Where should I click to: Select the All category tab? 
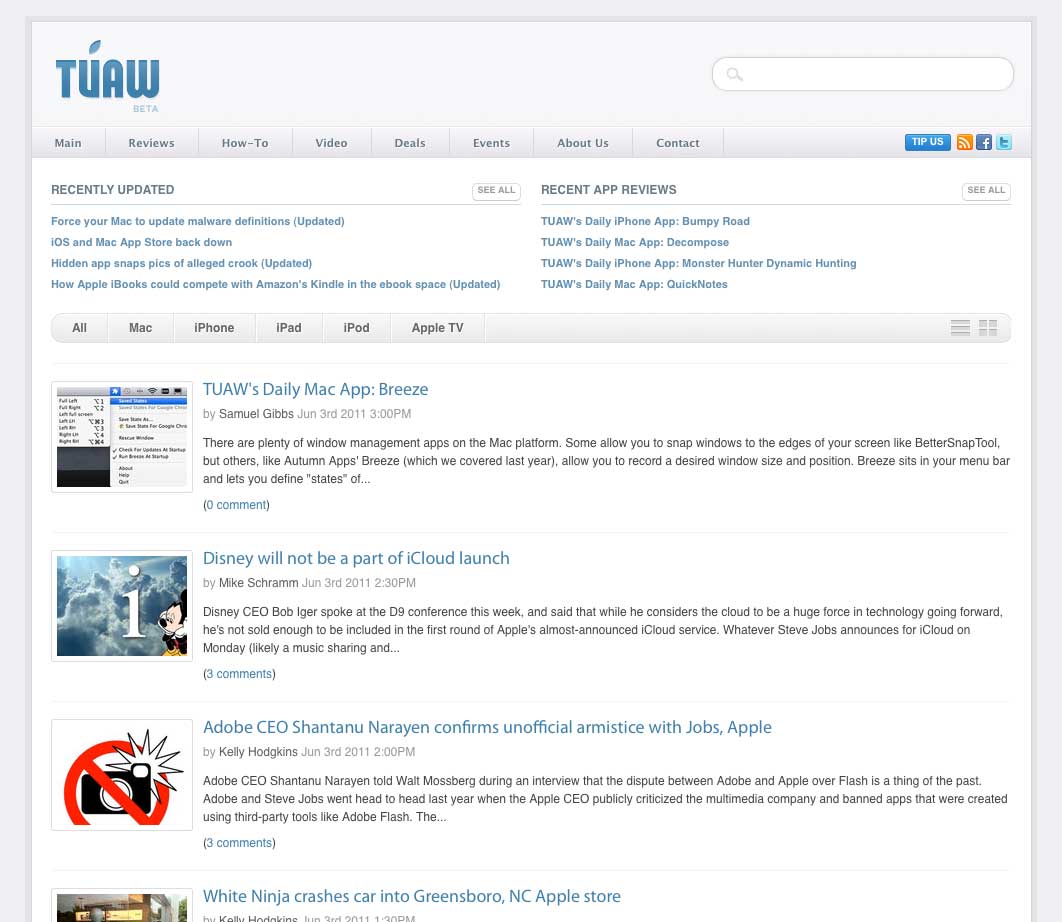[79, 328]
